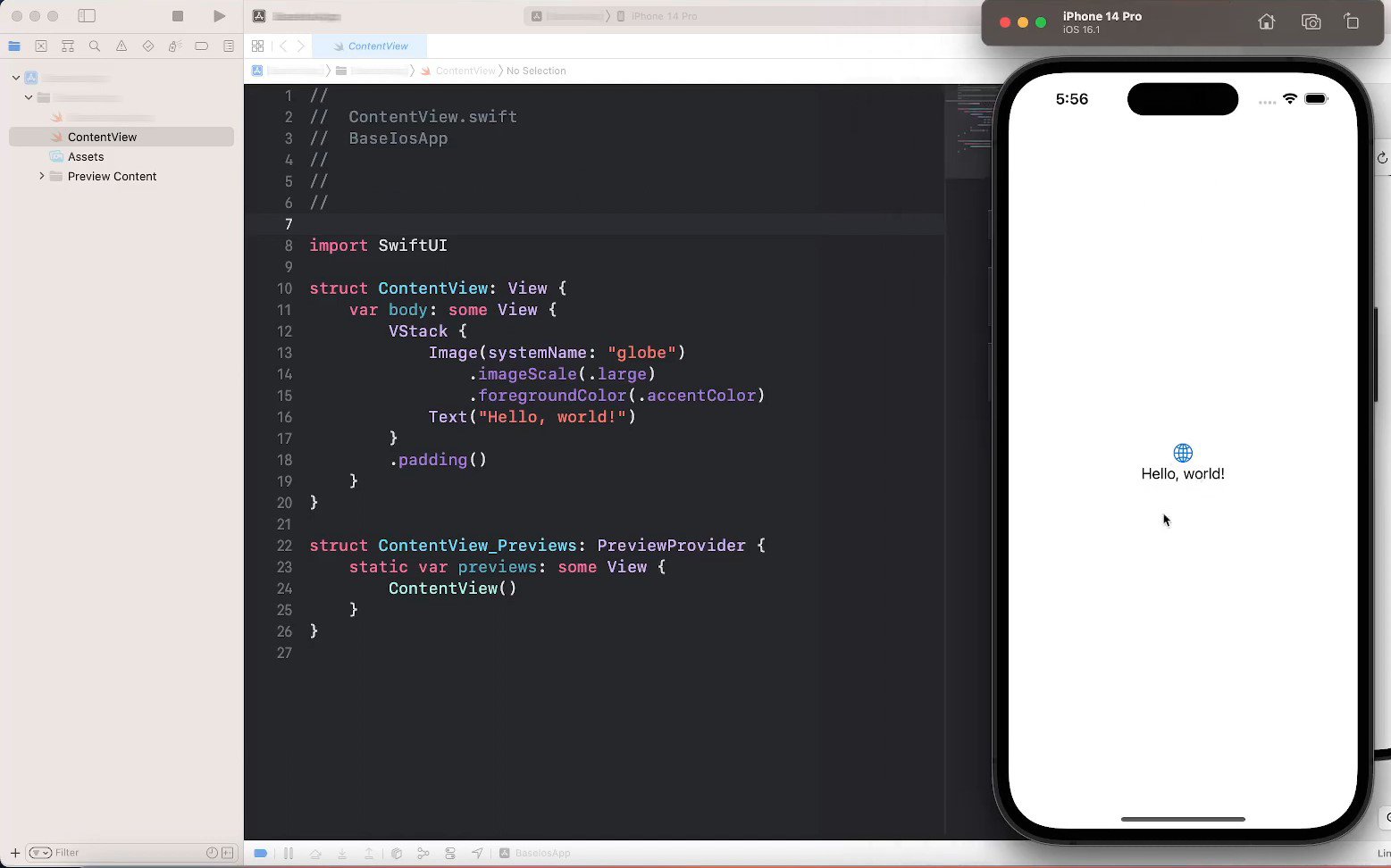Click the Step Into debug button
Screen dimensions: 1391x868
click(342, 854)
